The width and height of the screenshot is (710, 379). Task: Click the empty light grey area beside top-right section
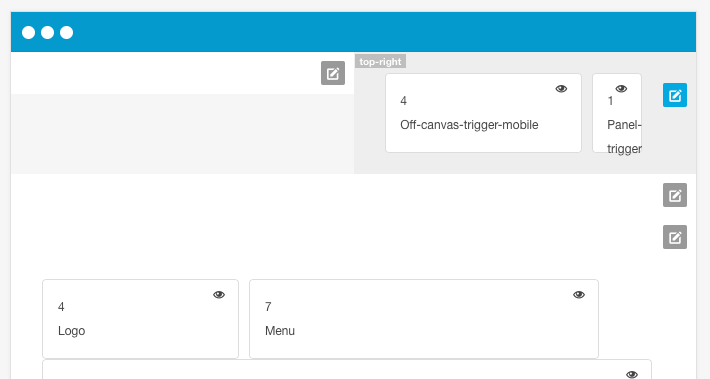(182, 134)
